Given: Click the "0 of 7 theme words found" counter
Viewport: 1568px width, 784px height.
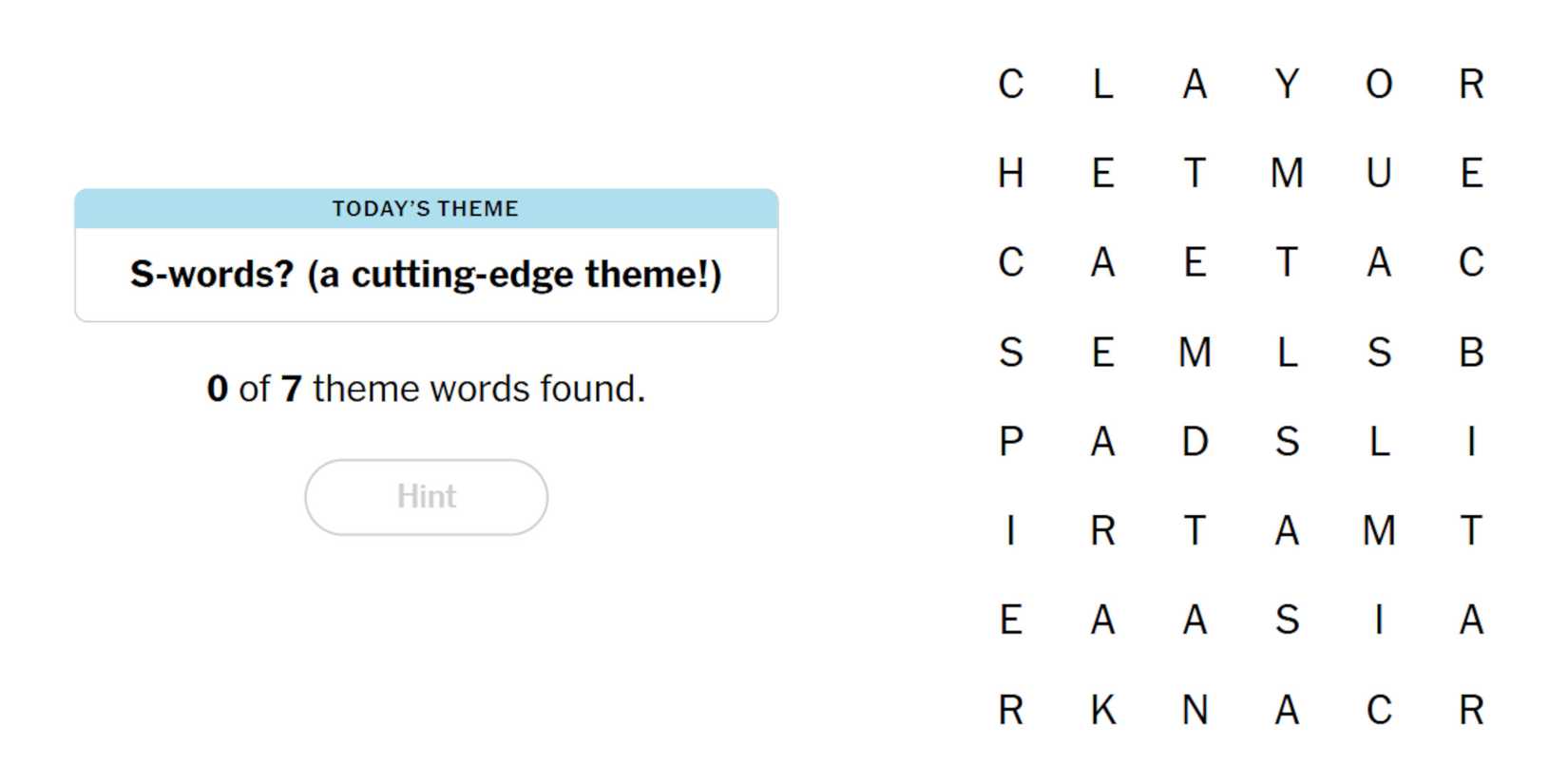Looking at the screenshot, I should [426, 389].
